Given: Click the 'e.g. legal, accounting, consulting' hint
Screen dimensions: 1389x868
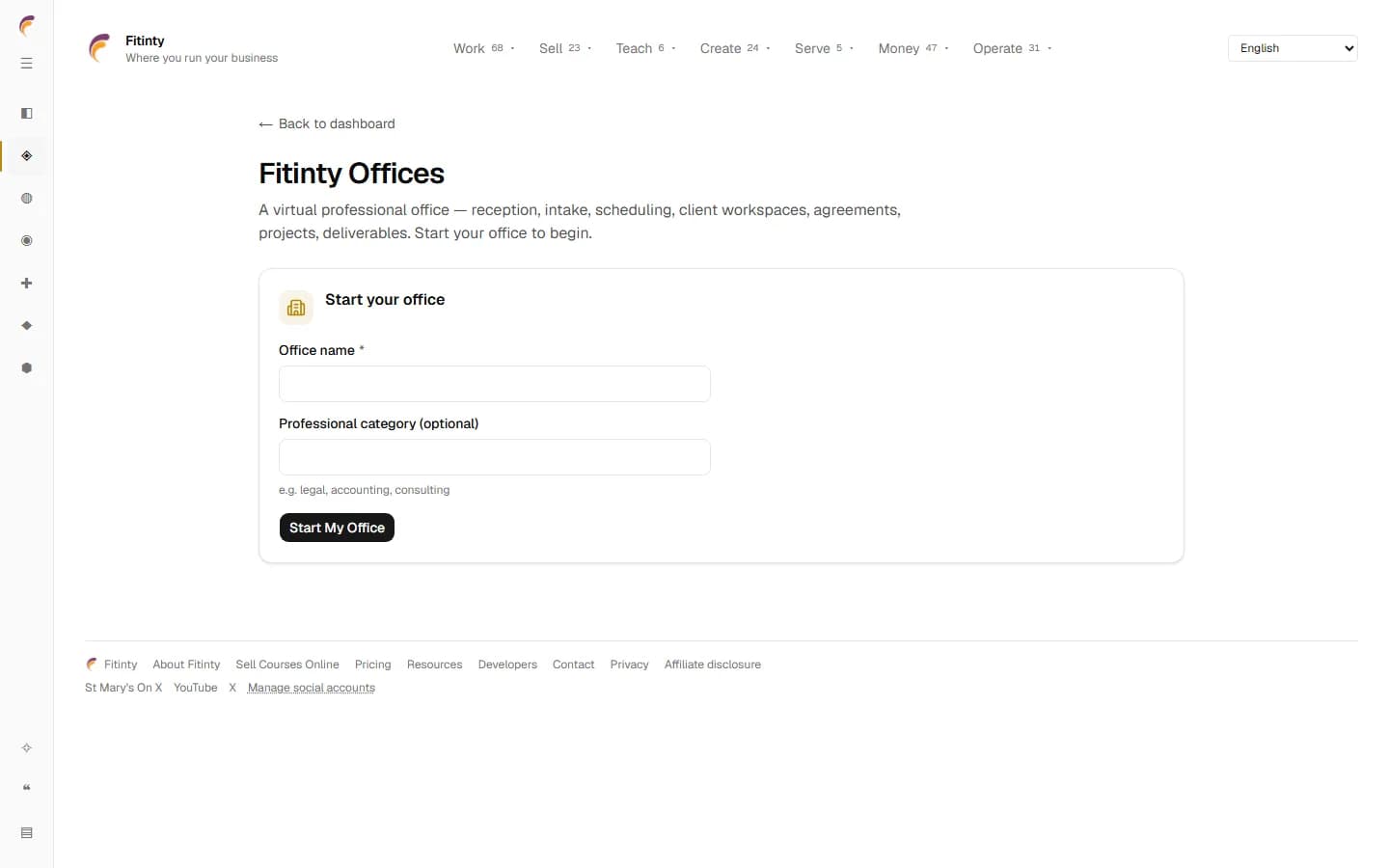Looking at the screenshot, I should [365, 490].
